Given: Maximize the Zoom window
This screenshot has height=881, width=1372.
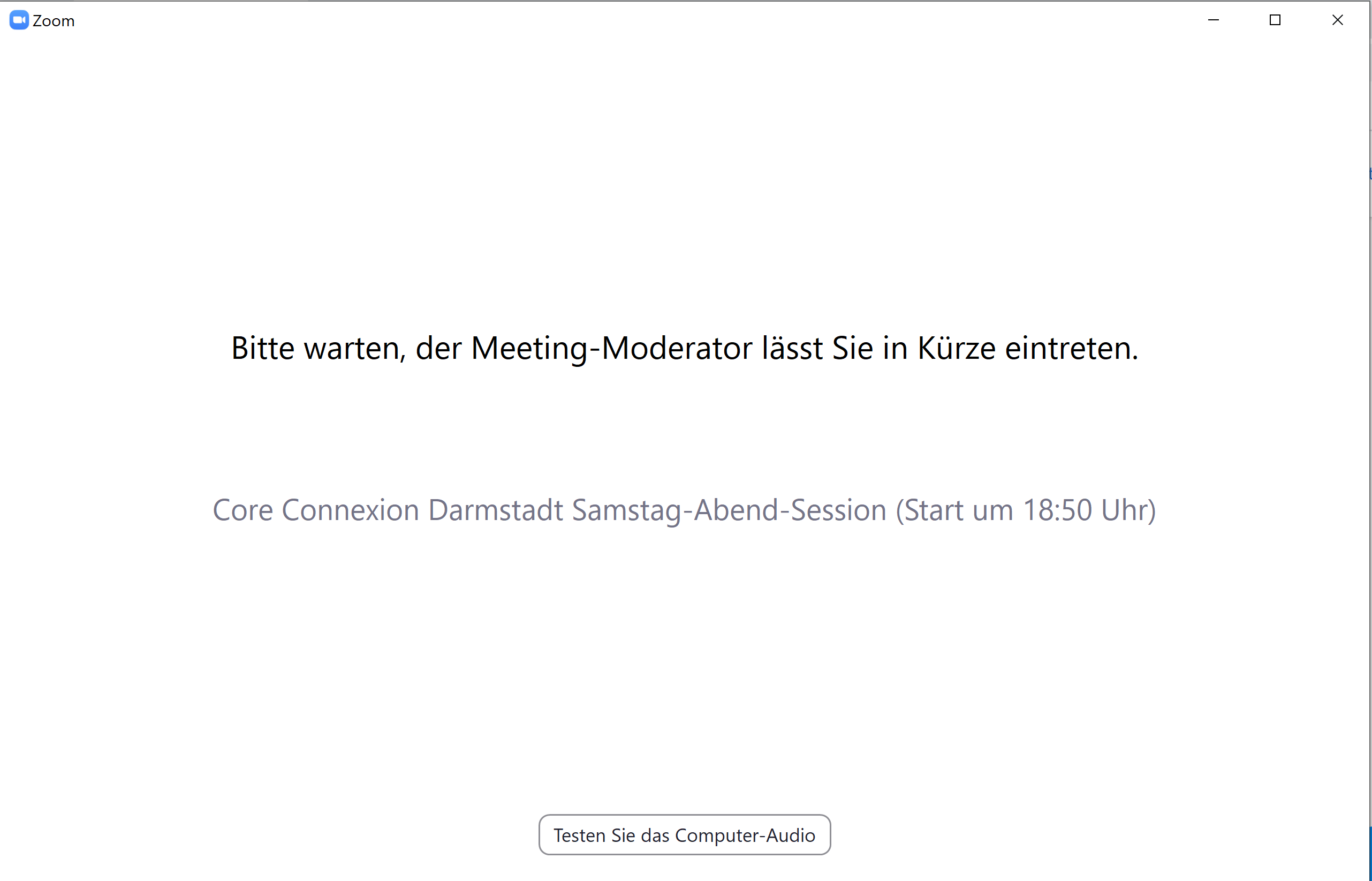Looking at the screenshot, I should tap(1275, 20).
